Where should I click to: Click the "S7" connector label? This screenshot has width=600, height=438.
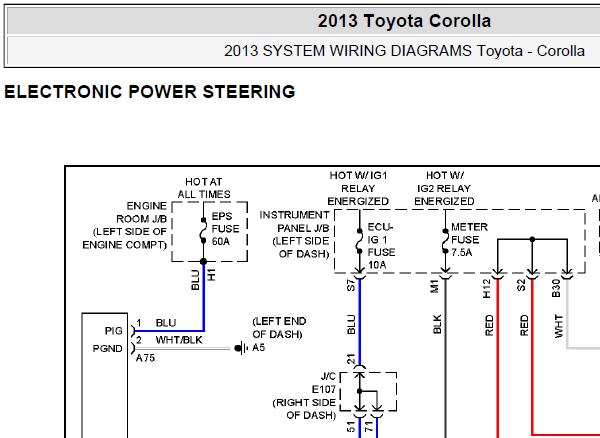[351, 285]
